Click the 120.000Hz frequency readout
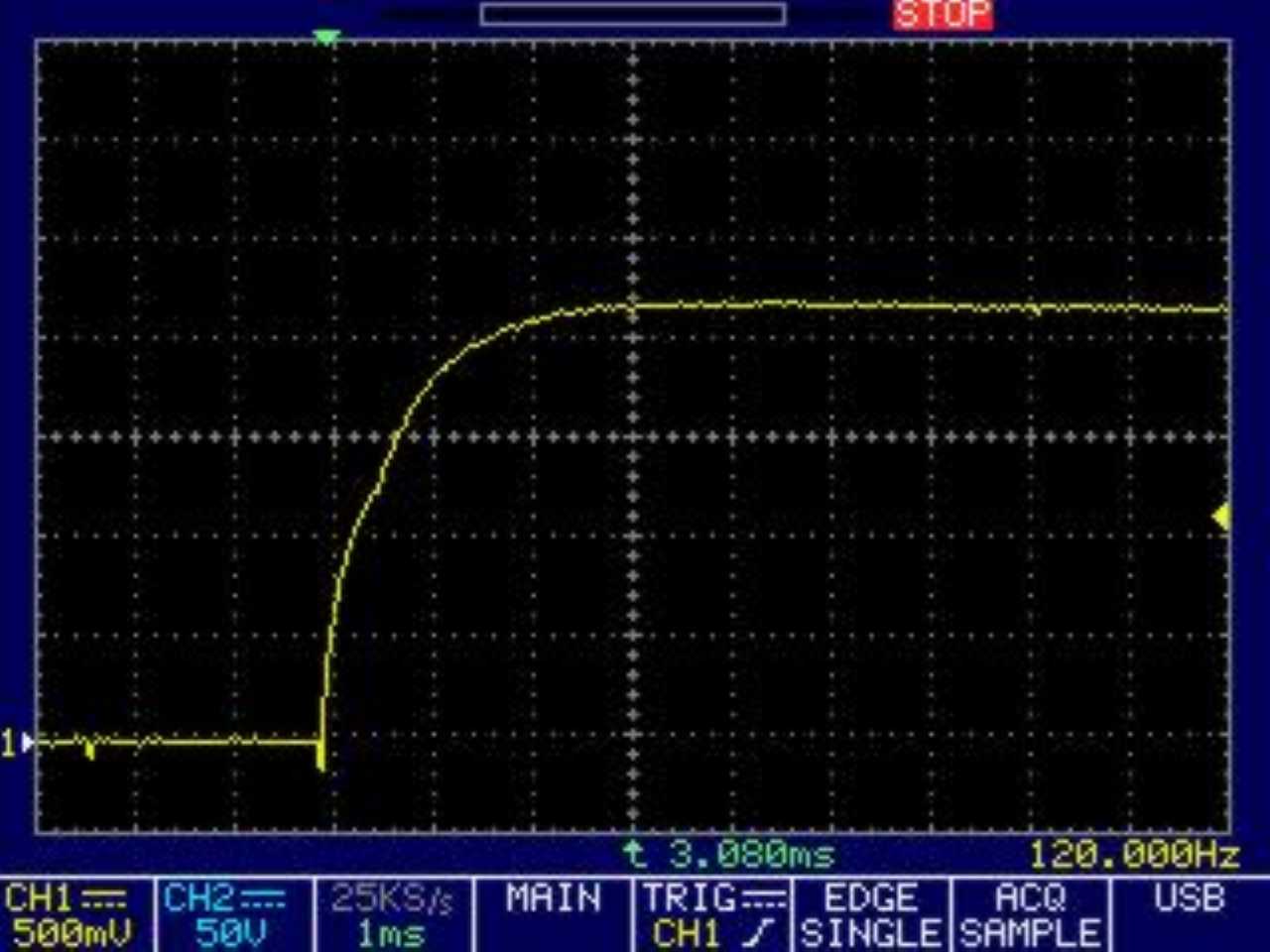The image size is (1270, 952). (1132, 854)
